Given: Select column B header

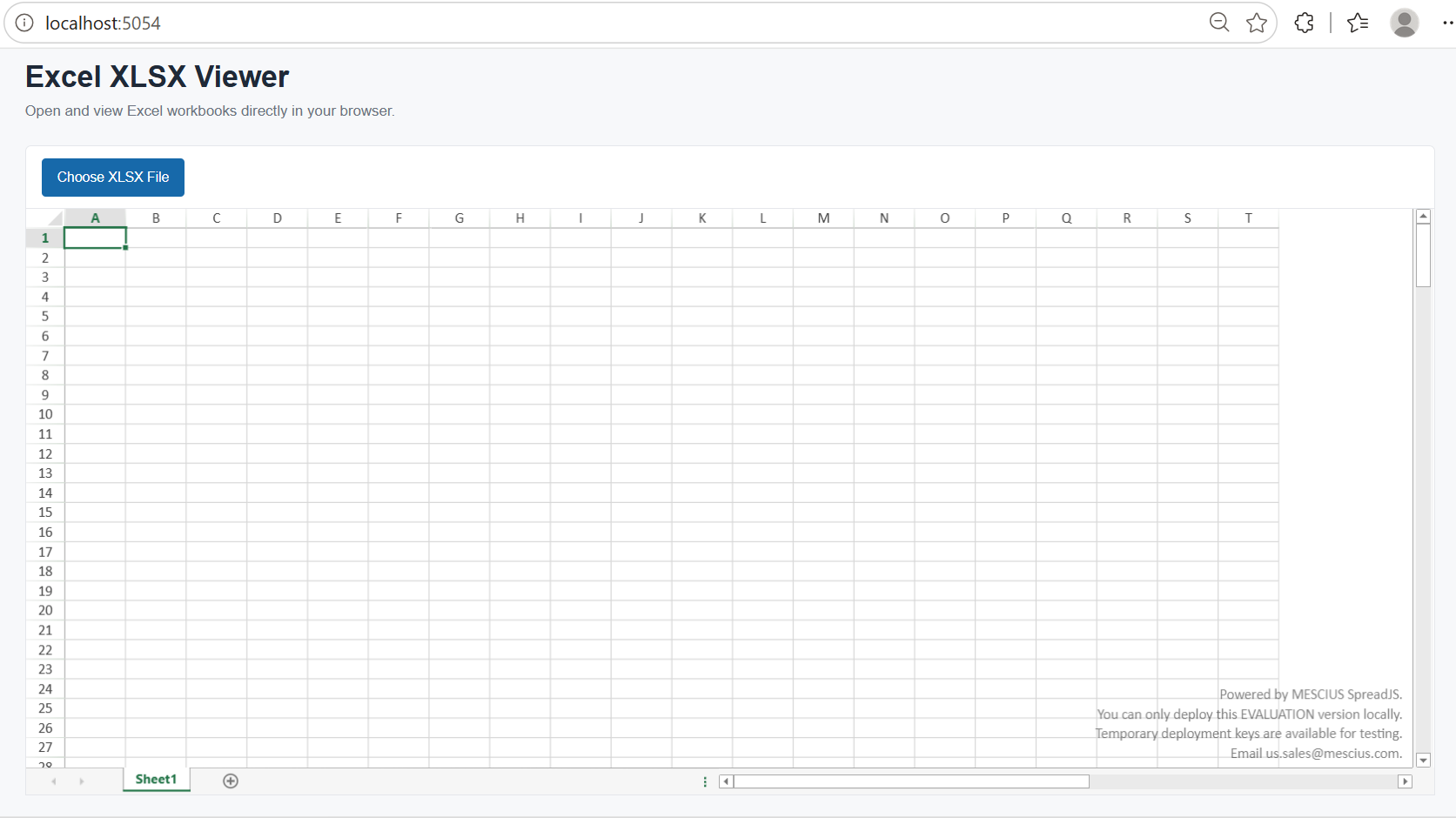Looking at the screenshot, I should coord(156,218).
